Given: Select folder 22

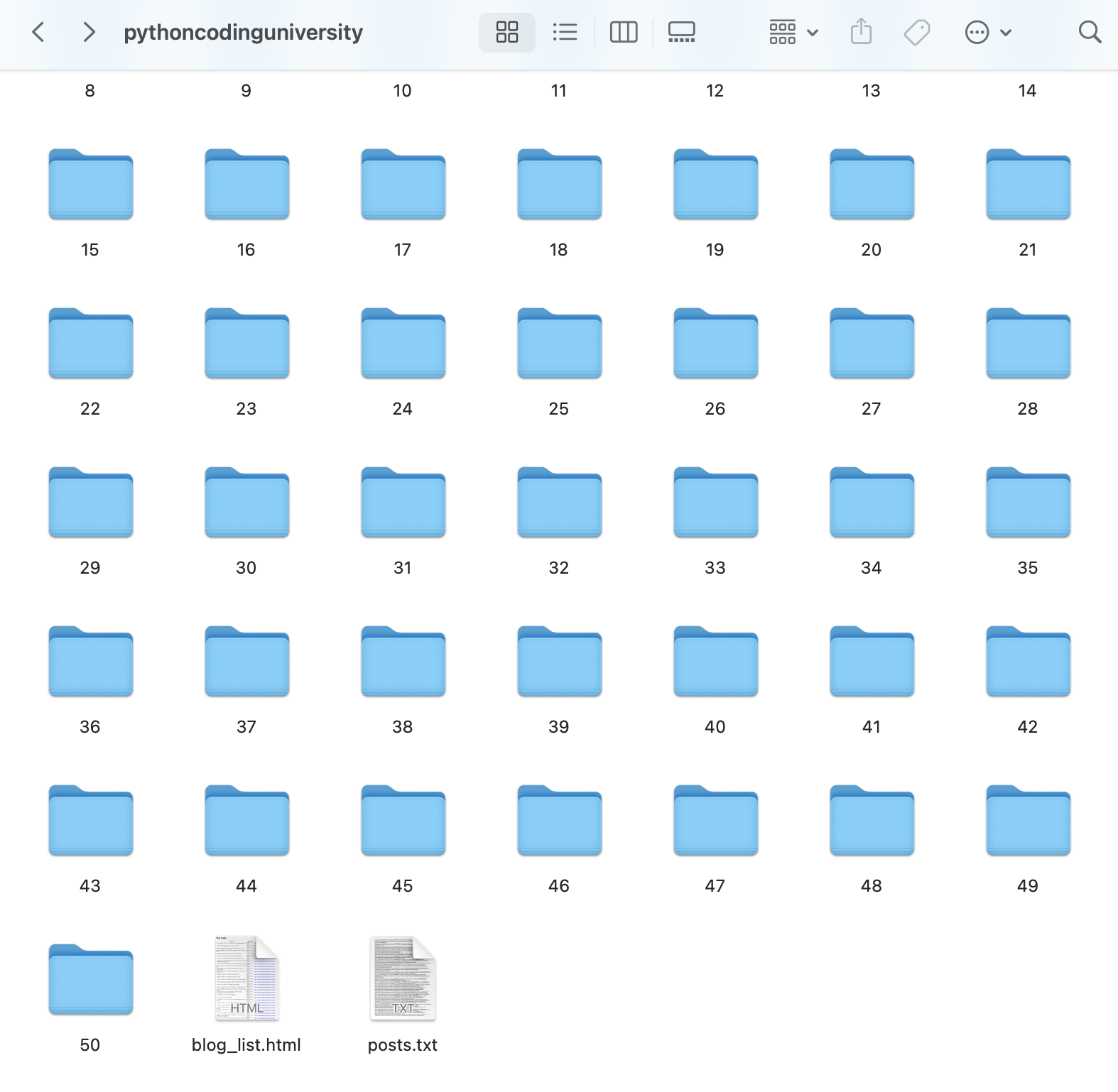Looking at the screenshot, I should click(91, 343).
